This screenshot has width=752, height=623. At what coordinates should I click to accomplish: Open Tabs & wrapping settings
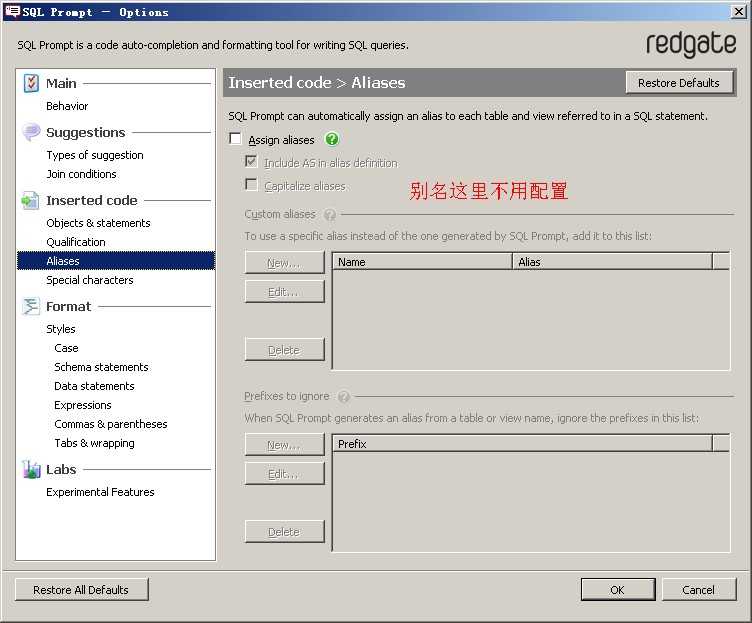[94, 443]
